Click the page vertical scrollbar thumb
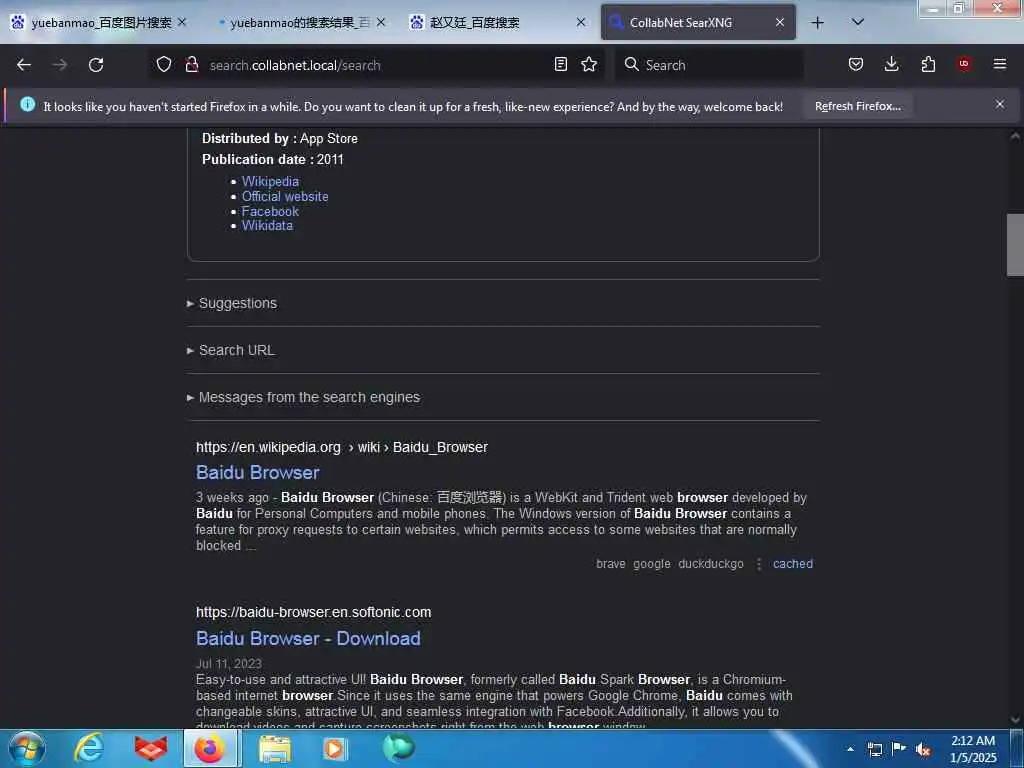The height and width of the screenshot is (768, 1024). [x=1015, y=245]
